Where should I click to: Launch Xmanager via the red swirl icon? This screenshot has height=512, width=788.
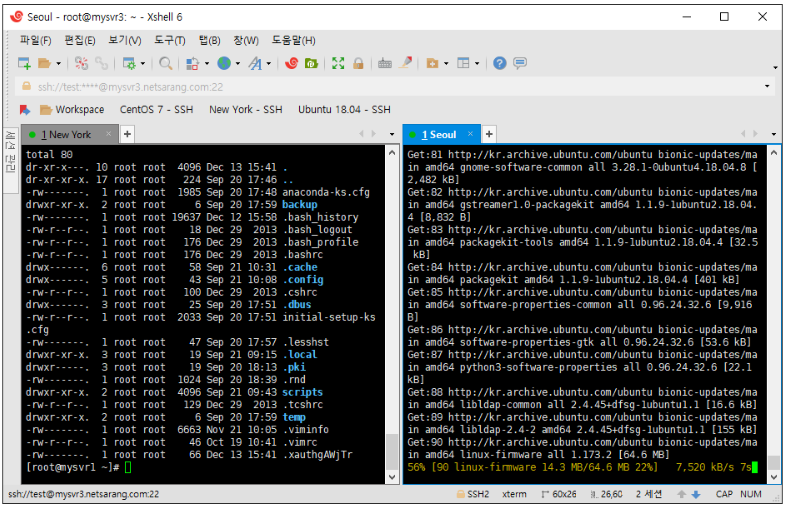[x=291, y=63]
